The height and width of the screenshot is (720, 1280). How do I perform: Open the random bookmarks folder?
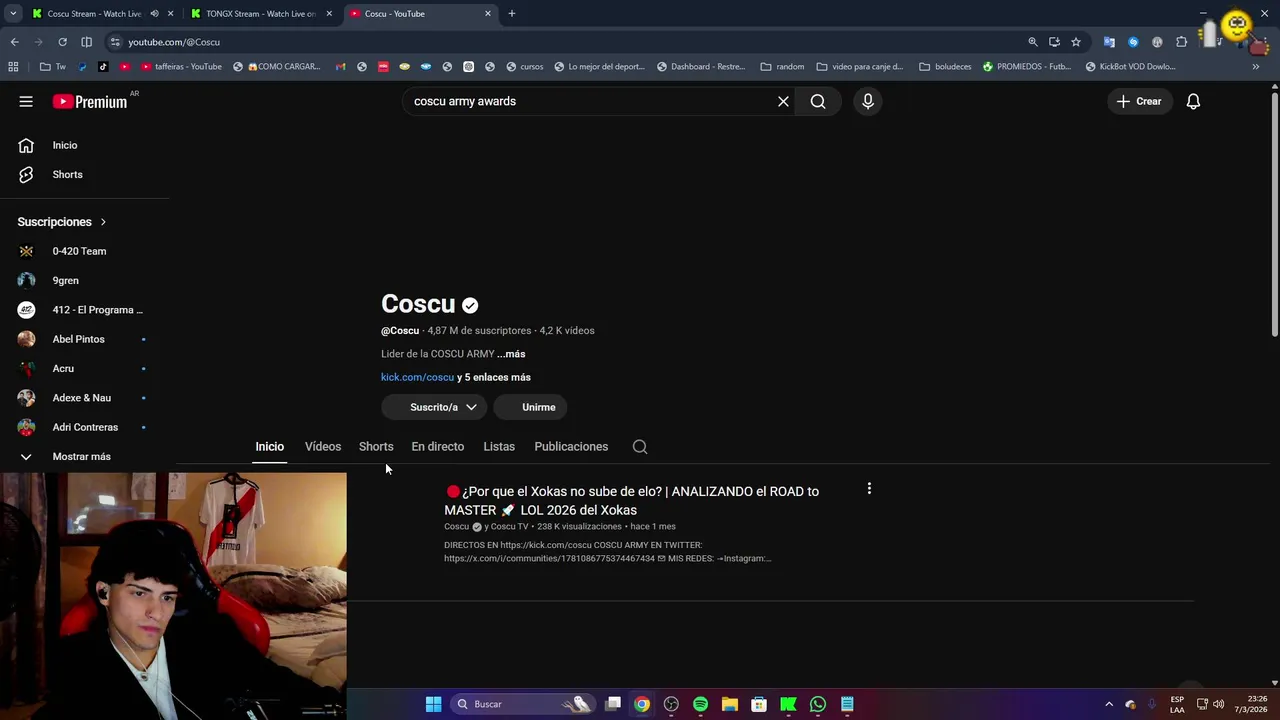782,67
